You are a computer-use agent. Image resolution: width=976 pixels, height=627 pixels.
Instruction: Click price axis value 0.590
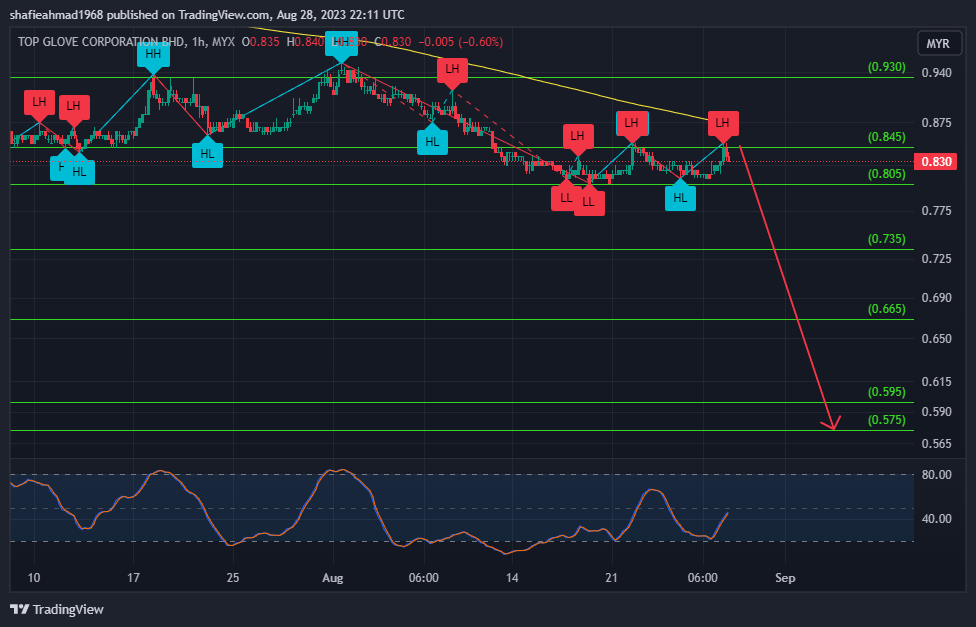tap(936, 412)
